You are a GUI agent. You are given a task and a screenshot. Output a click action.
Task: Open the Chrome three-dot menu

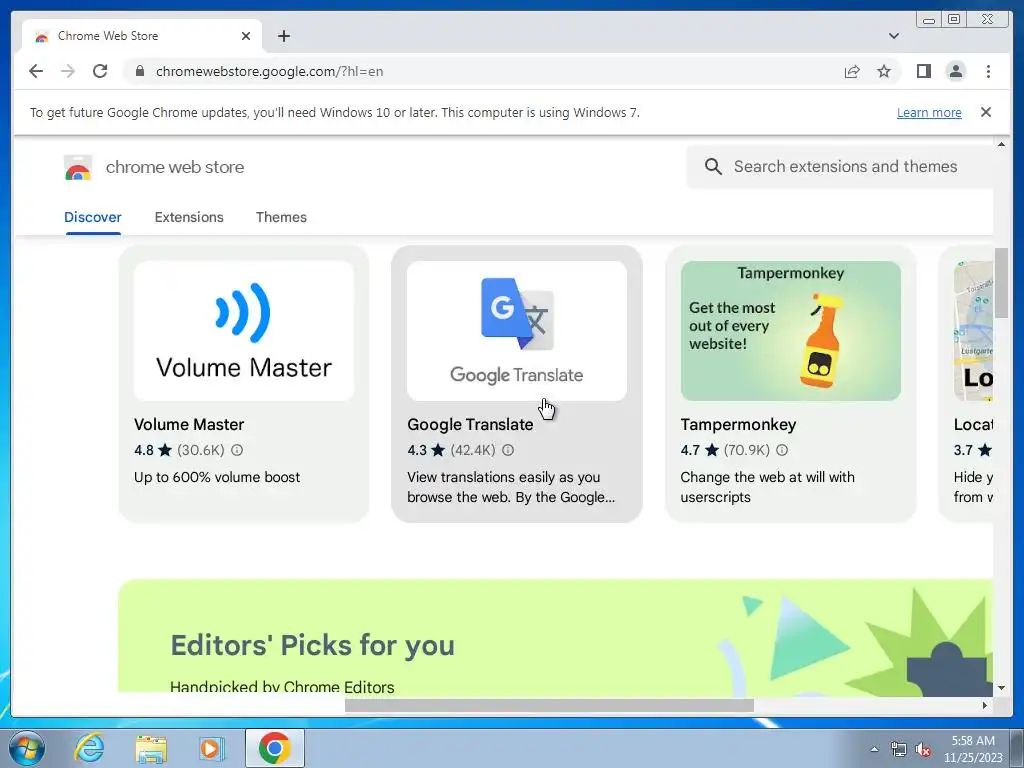click(988, 71)
